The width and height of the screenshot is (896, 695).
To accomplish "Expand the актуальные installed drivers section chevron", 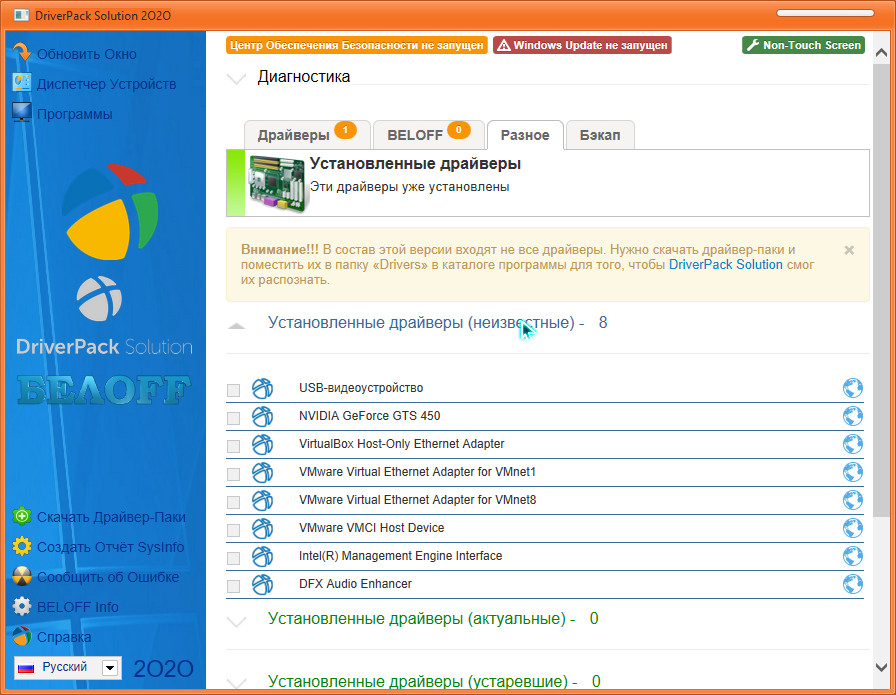I will tap(236, 621).
